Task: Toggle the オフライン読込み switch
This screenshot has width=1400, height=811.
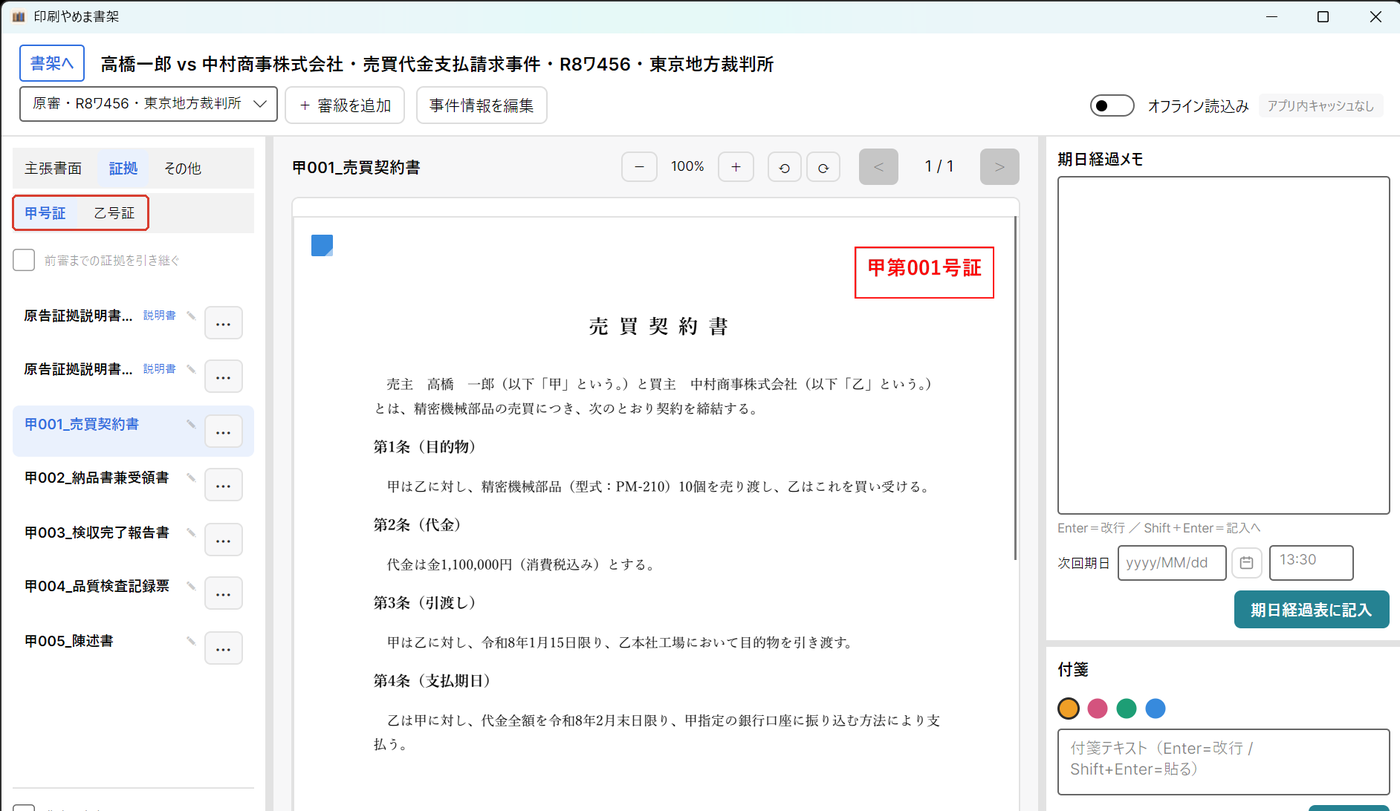Action: tap(1112, 105)
